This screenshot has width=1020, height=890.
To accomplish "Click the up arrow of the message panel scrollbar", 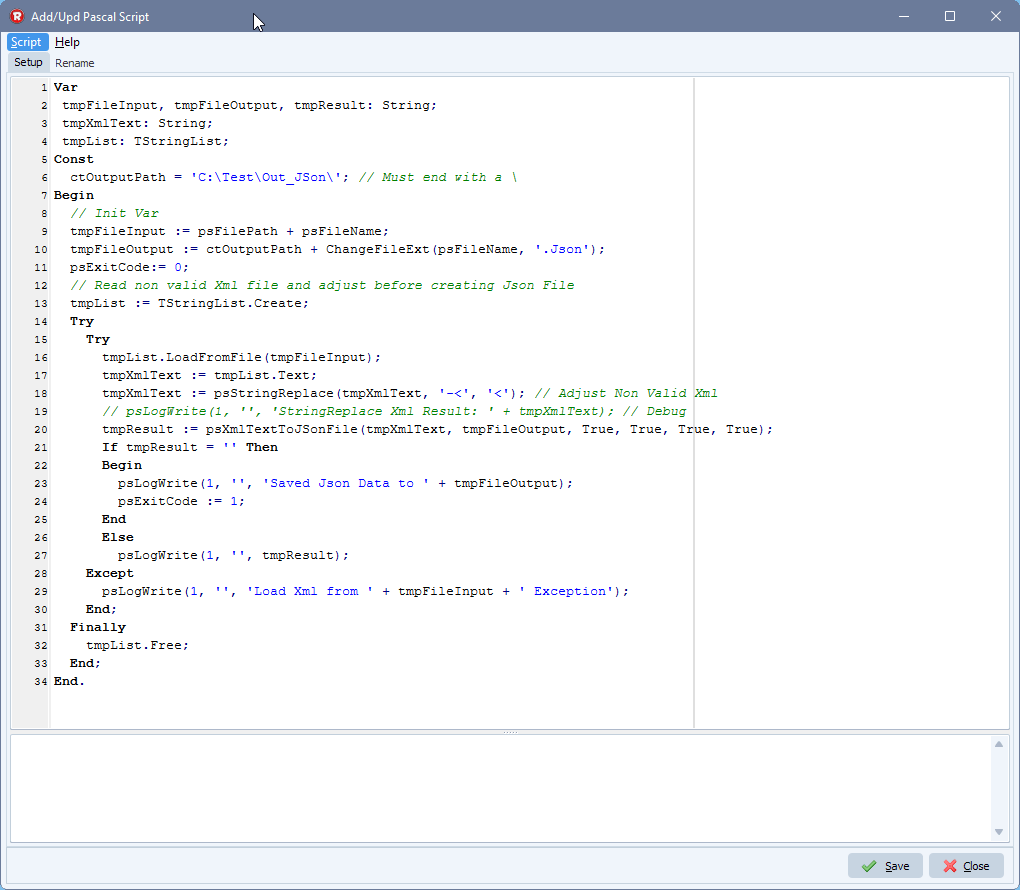I will point(998,746).
